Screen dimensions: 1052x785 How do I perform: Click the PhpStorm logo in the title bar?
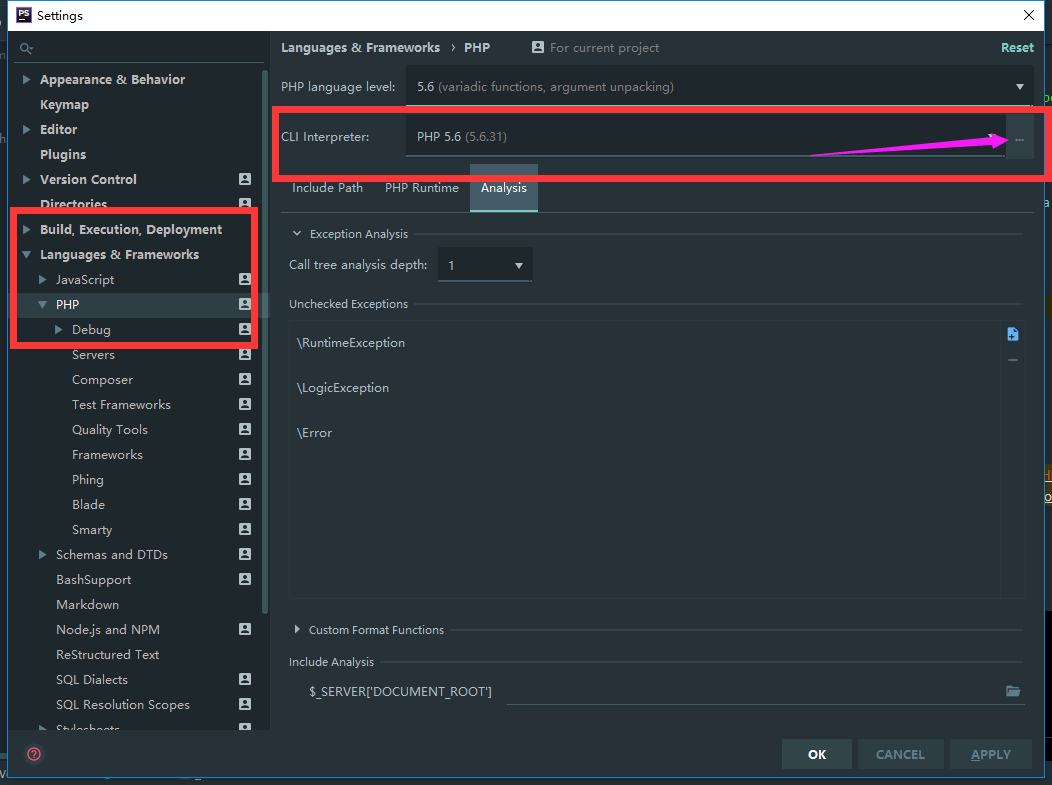pos(24,15)
